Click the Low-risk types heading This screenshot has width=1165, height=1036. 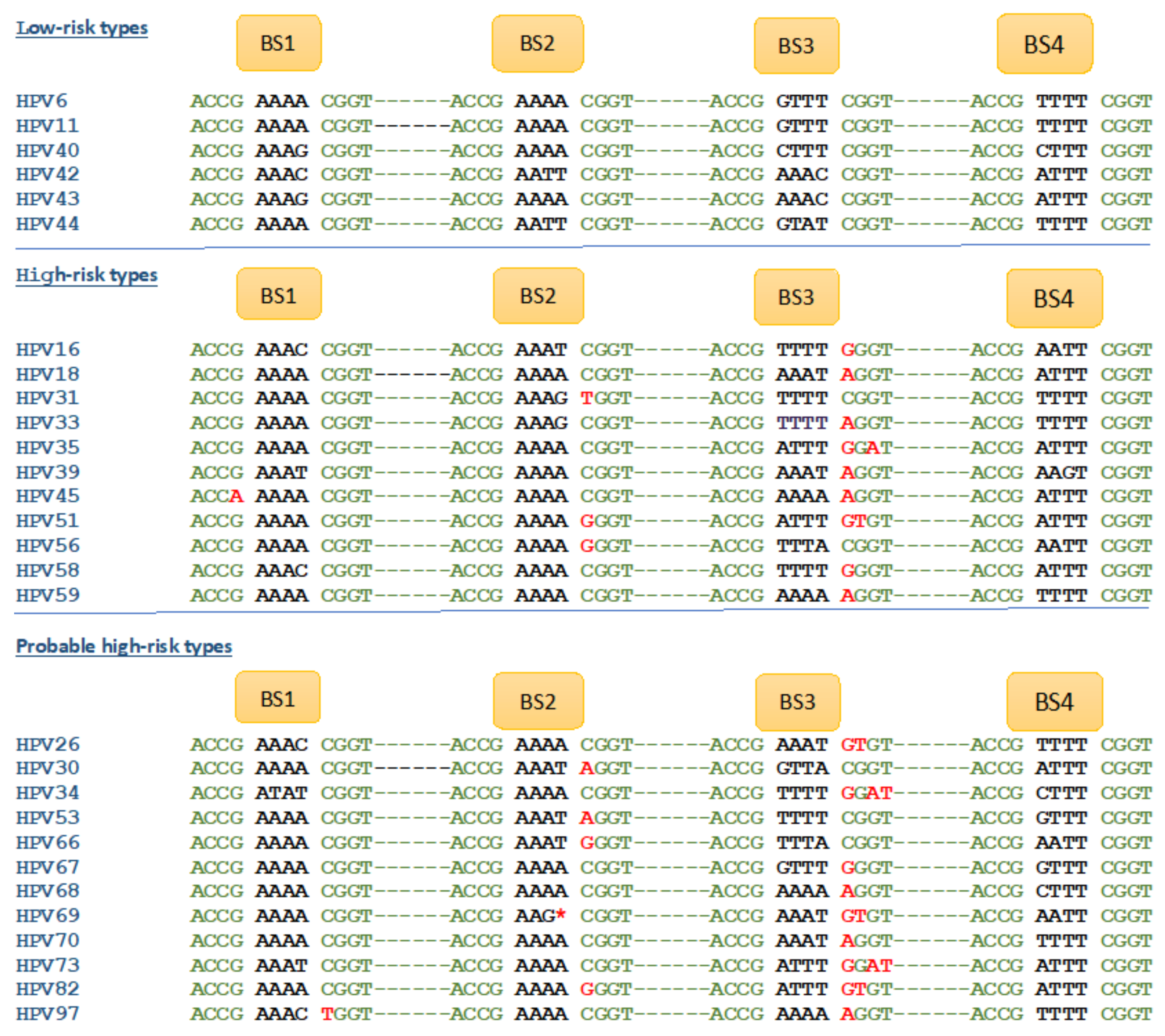(82, 28)
